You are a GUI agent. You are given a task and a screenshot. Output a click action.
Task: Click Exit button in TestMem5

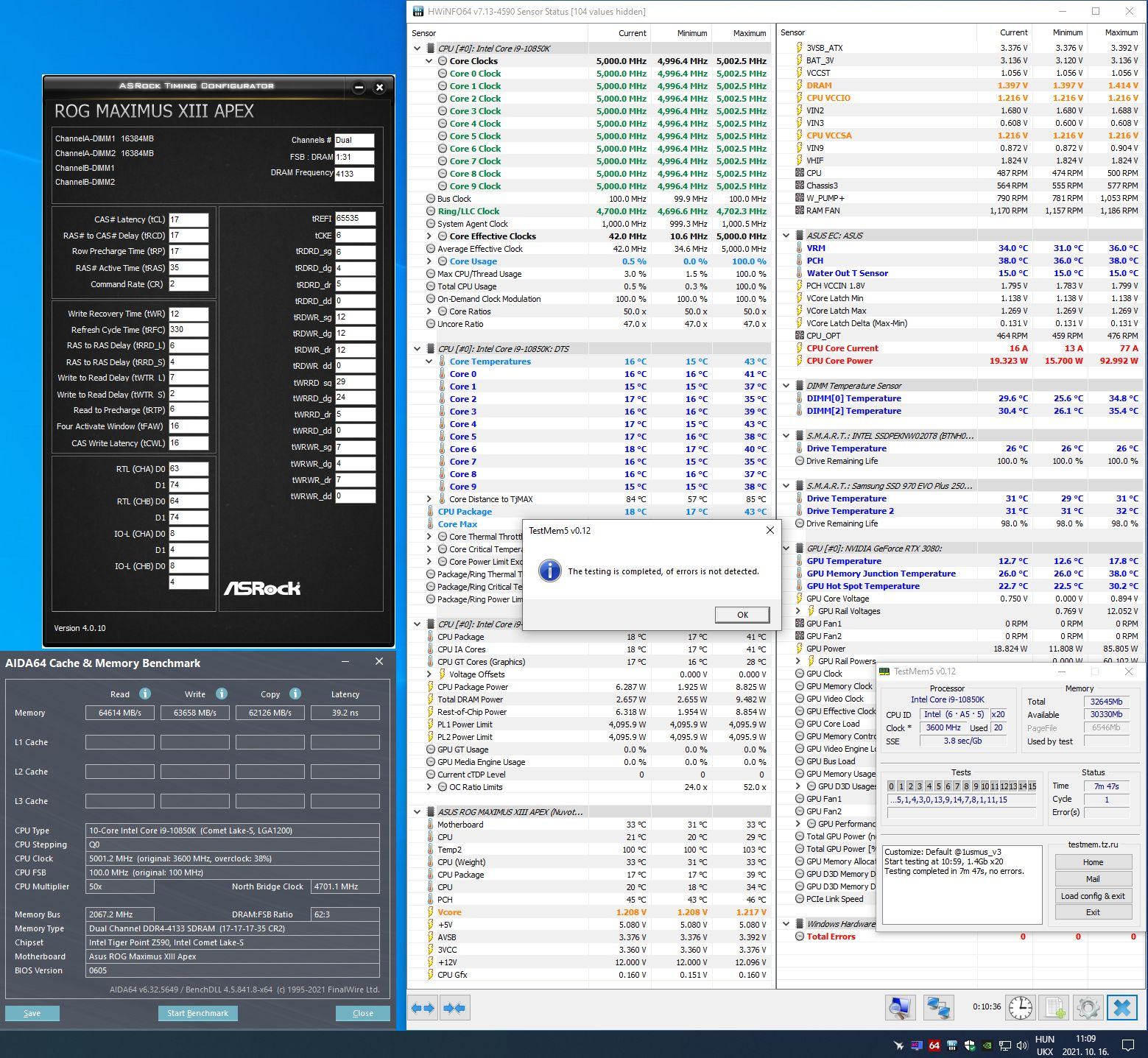coord(1093,912)
